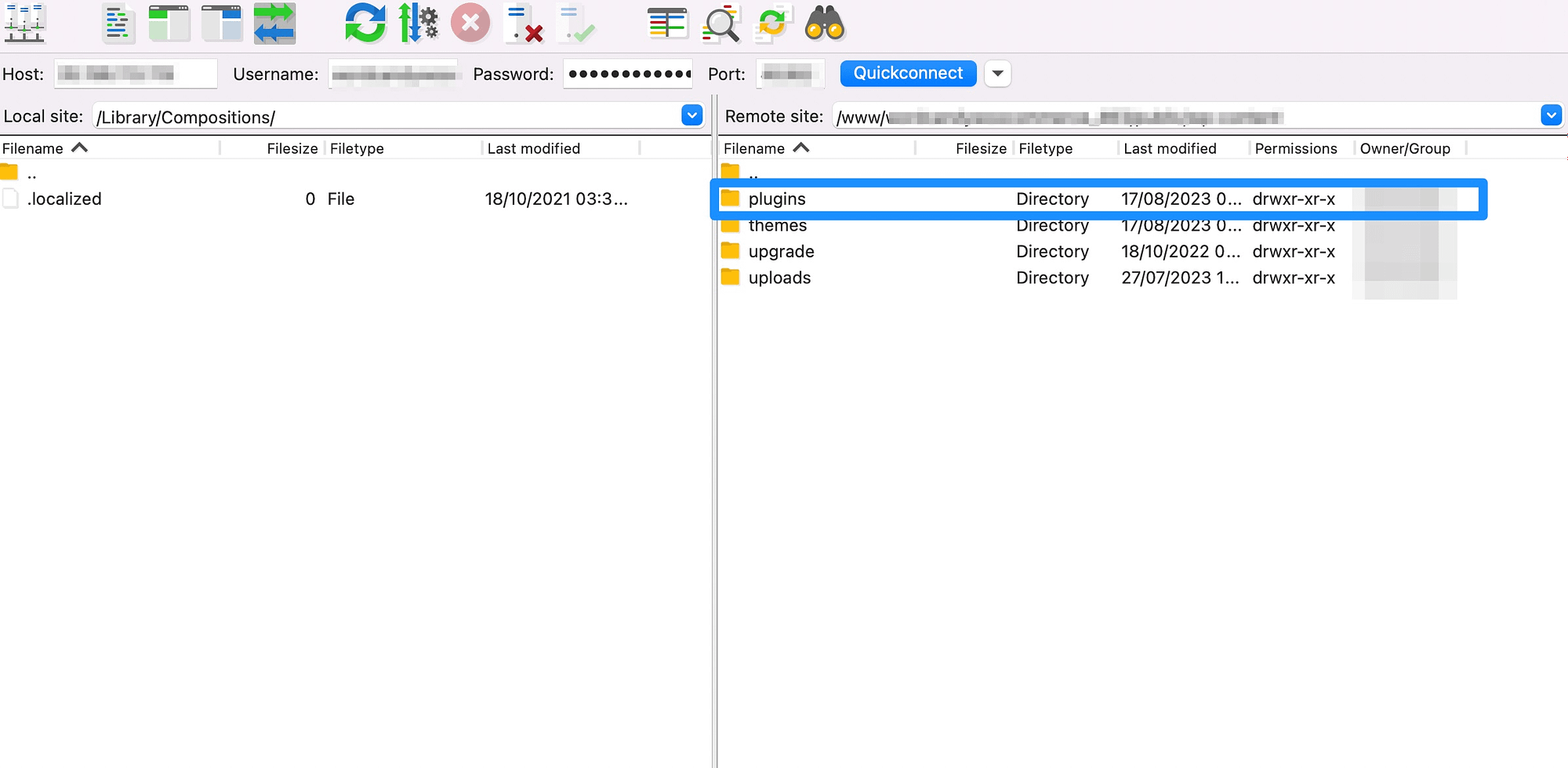Cancel current operation red X icon
The image size is (1568, 768).
(x=470, y=24)
